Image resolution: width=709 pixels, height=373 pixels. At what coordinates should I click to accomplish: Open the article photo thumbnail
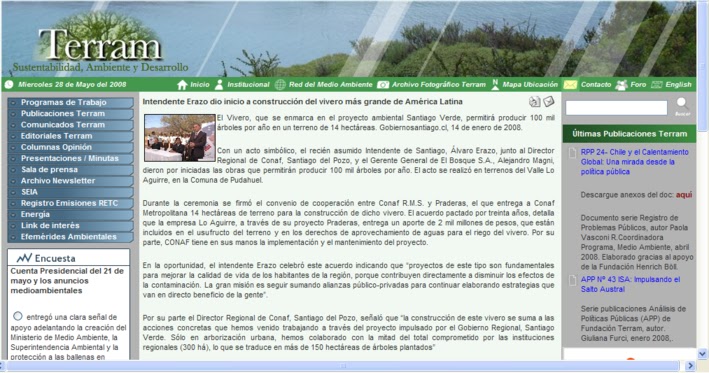pyautogui.click(x=180, y=138)
